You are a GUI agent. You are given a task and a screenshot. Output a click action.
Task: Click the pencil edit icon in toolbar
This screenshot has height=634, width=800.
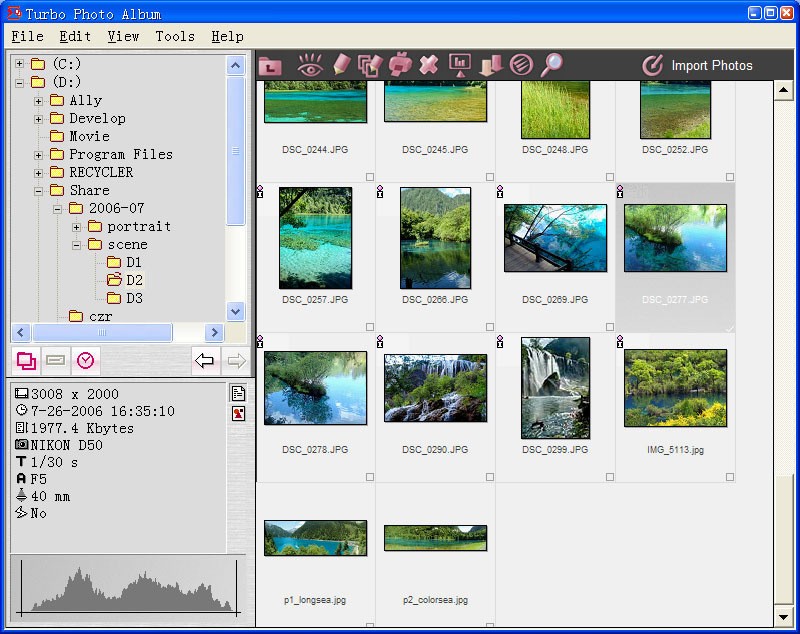point(341,66)
